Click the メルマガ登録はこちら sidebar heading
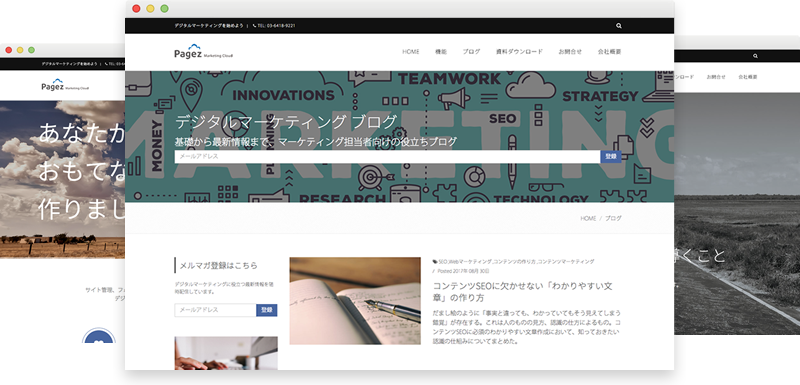The height and width of the screenshot is (385, 800). tap(218, 266)
